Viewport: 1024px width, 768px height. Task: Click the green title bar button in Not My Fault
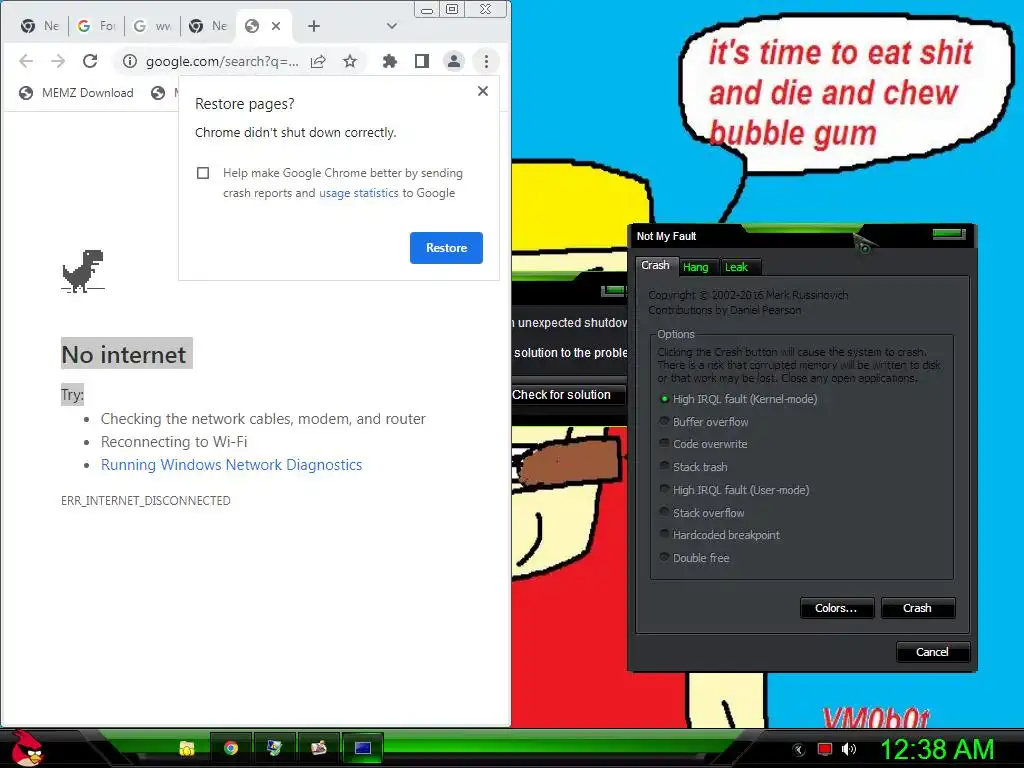(x=949, y=234)
